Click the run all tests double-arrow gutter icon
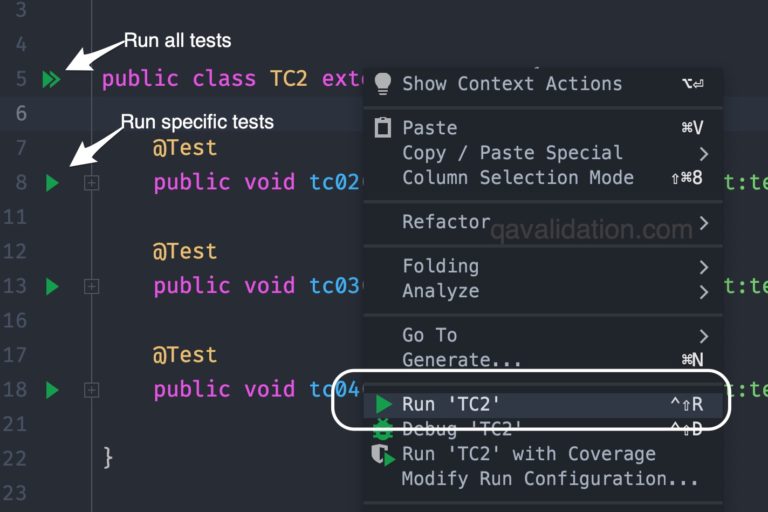The width and height of the screenshot is (768, 512). pos(51,79)
